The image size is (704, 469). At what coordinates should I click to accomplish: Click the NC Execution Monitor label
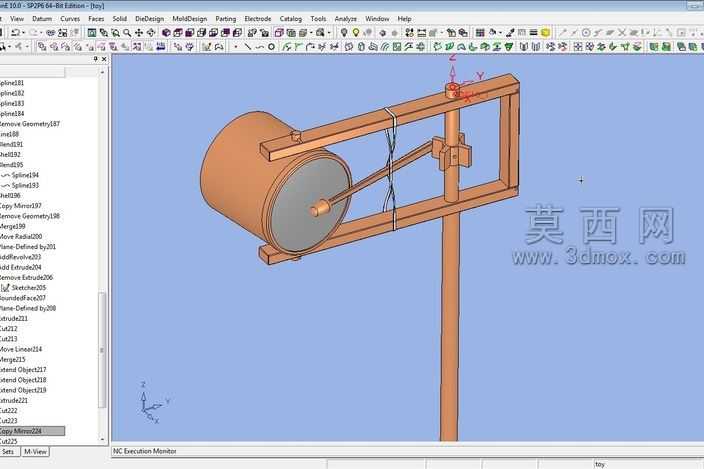145,451
